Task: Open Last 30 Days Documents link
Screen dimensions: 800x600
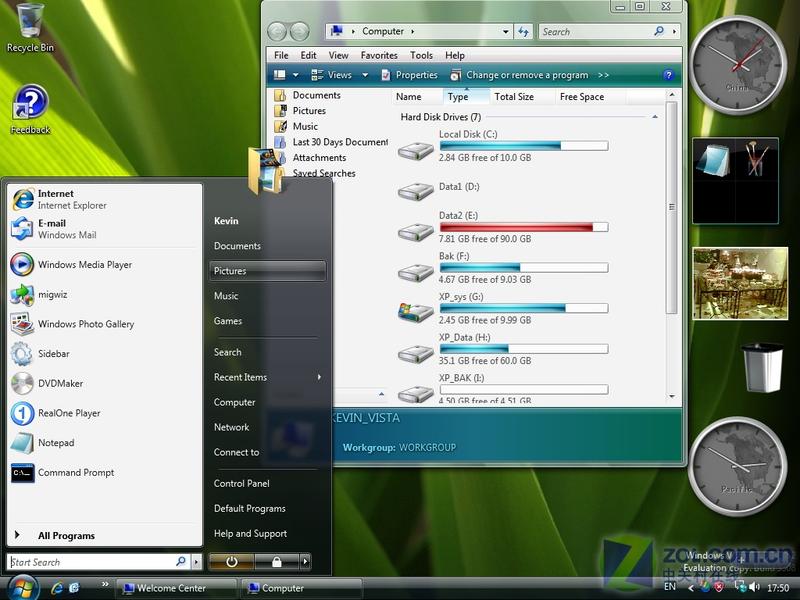Action: (332, 142)
